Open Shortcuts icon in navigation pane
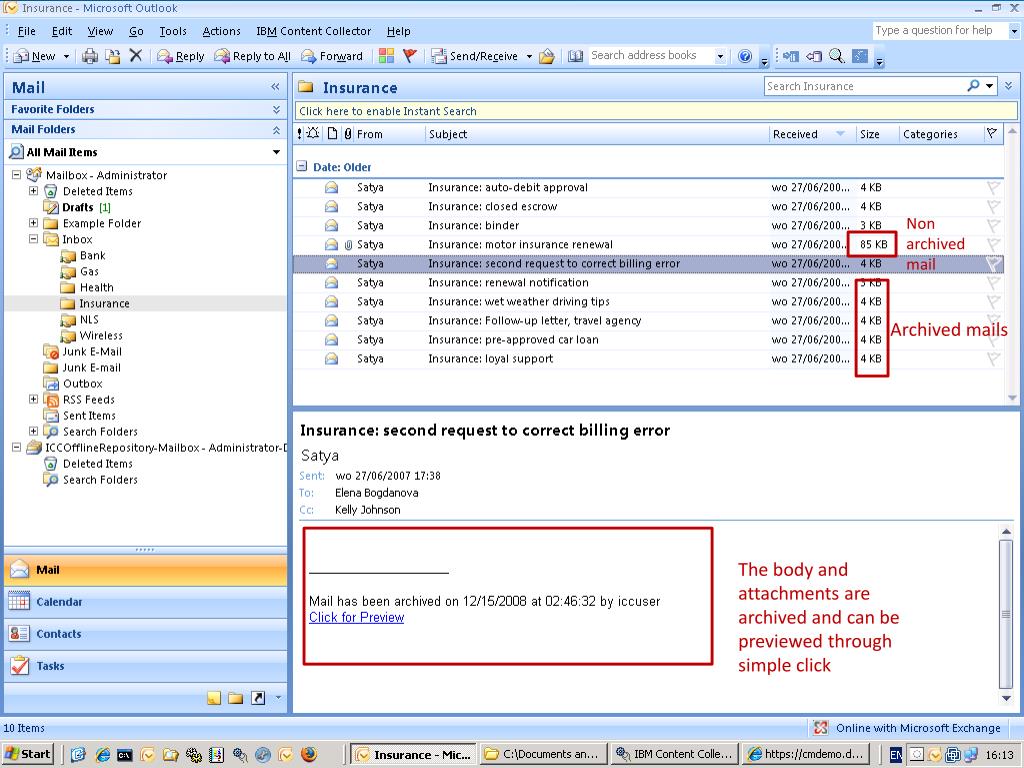The image size is (1024, 768). (257, 698)
